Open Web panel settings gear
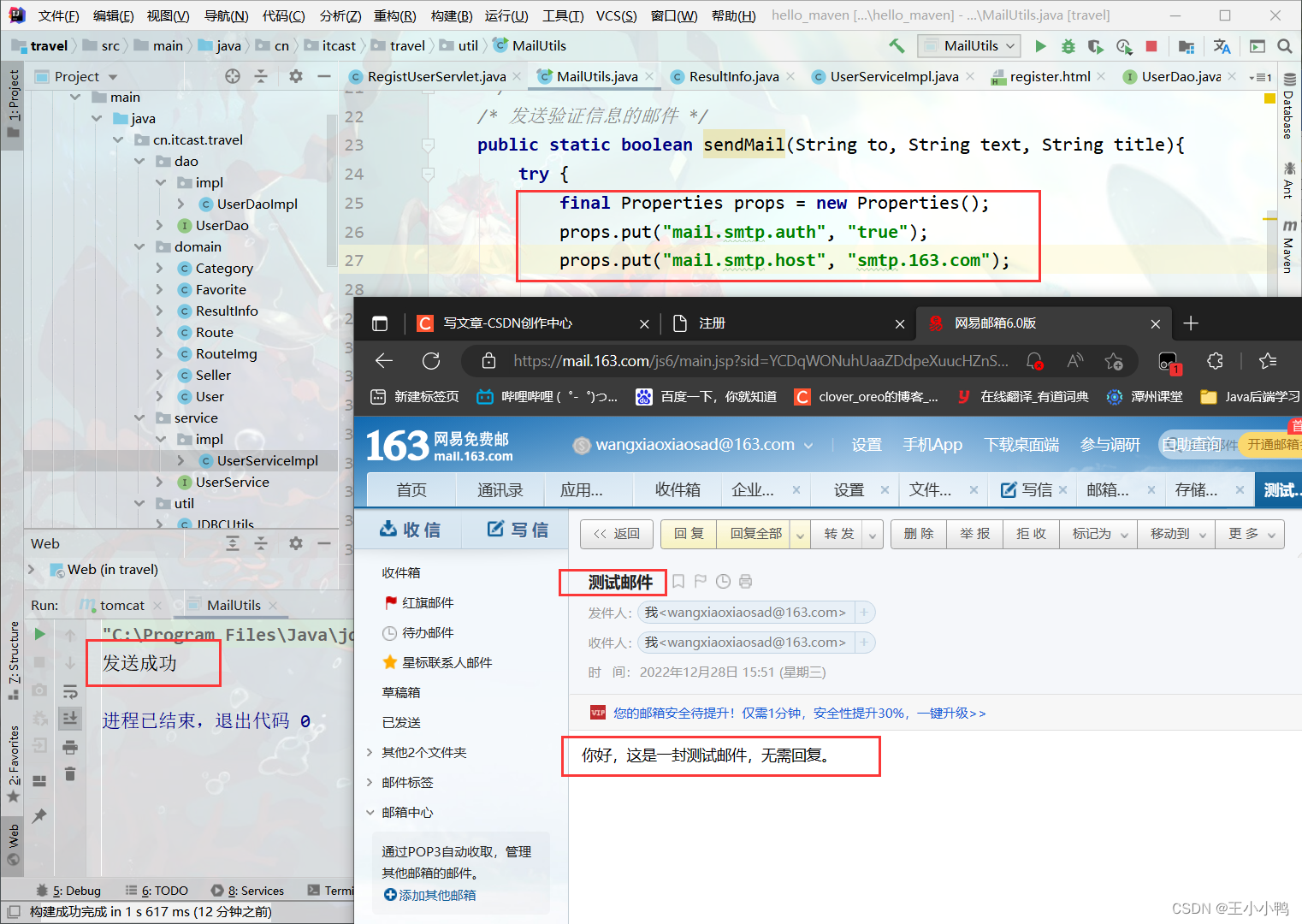This screenshot has height=924, width=1302. tap(295, 543)
